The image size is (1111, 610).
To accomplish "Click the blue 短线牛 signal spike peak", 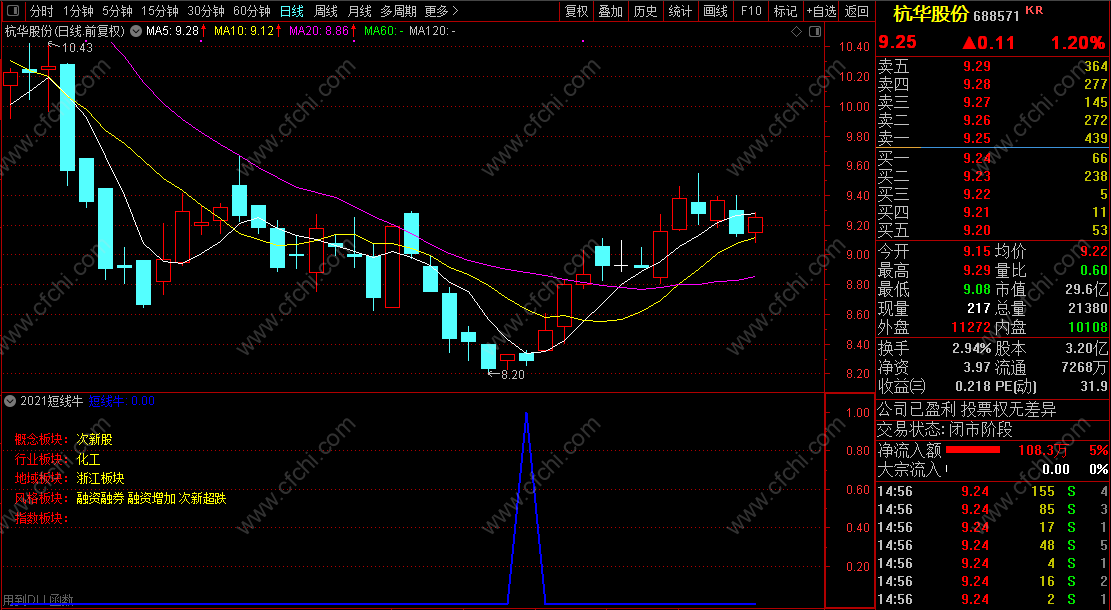I will point(526,413).
